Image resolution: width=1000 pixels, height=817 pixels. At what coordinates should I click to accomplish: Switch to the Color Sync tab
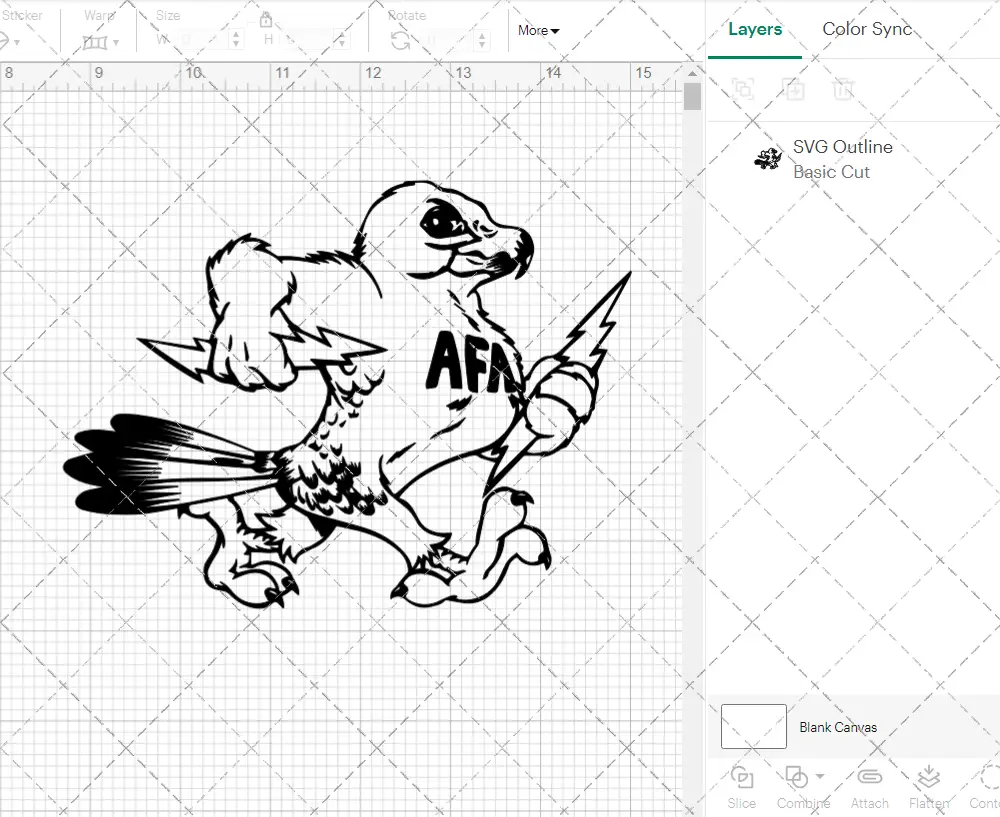867,29
